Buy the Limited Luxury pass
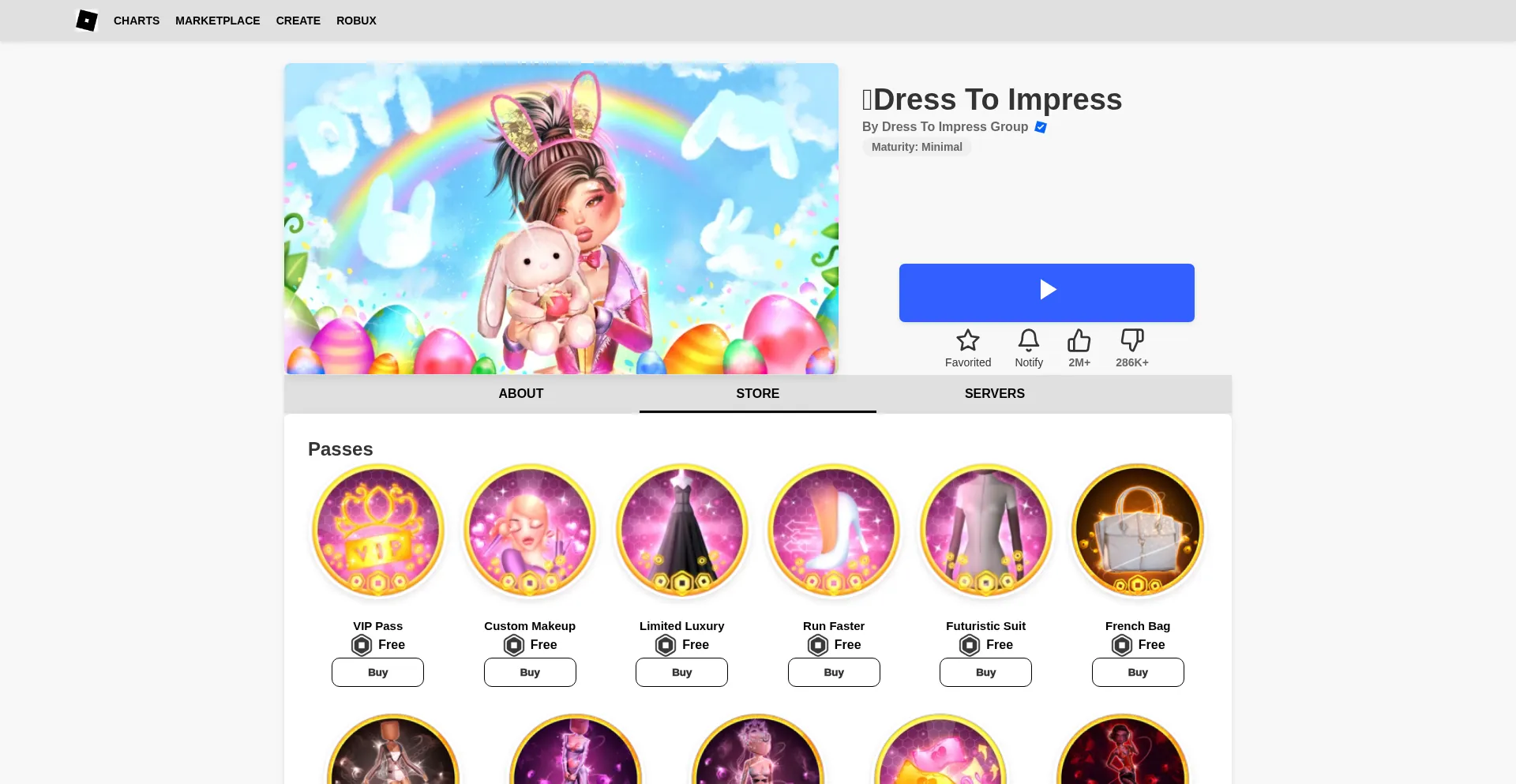The image size is (1516, 784). 682,672
